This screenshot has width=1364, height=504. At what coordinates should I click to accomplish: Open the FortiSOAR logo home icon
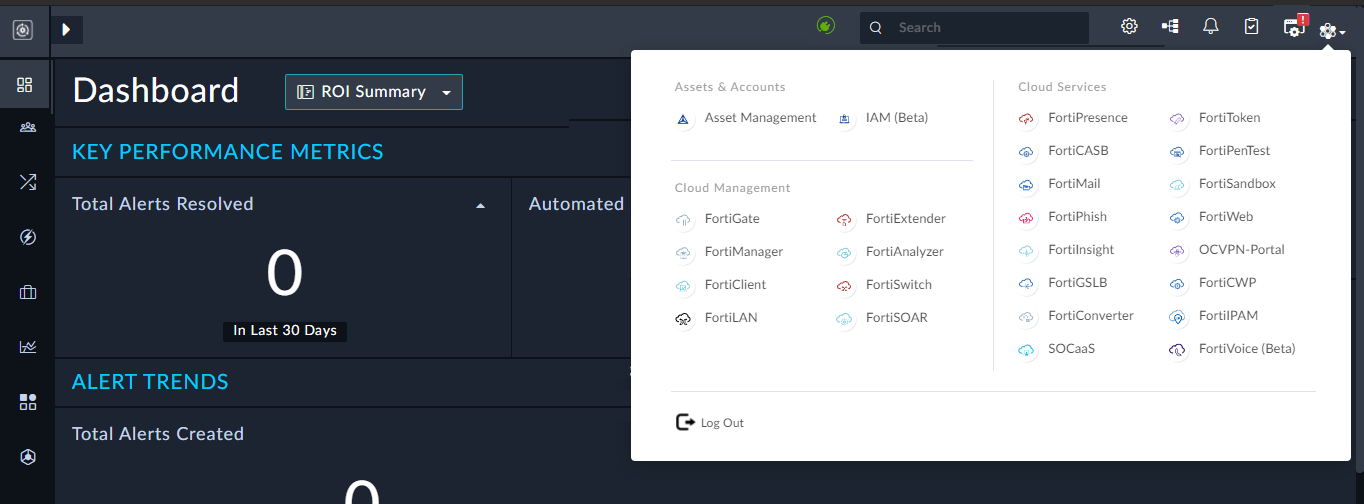(x=22, y=30)
